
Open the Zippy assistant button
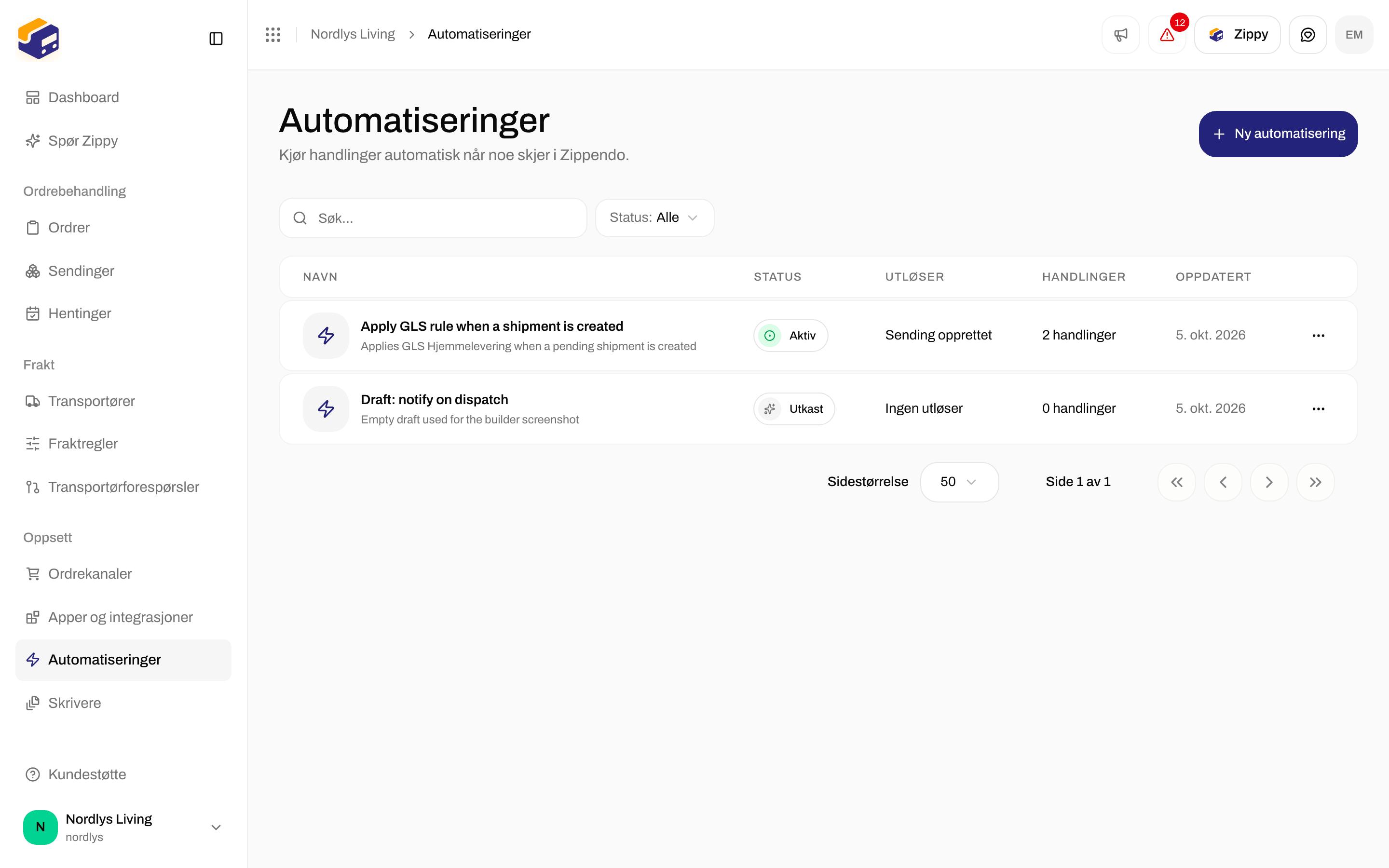(1238, 34)
